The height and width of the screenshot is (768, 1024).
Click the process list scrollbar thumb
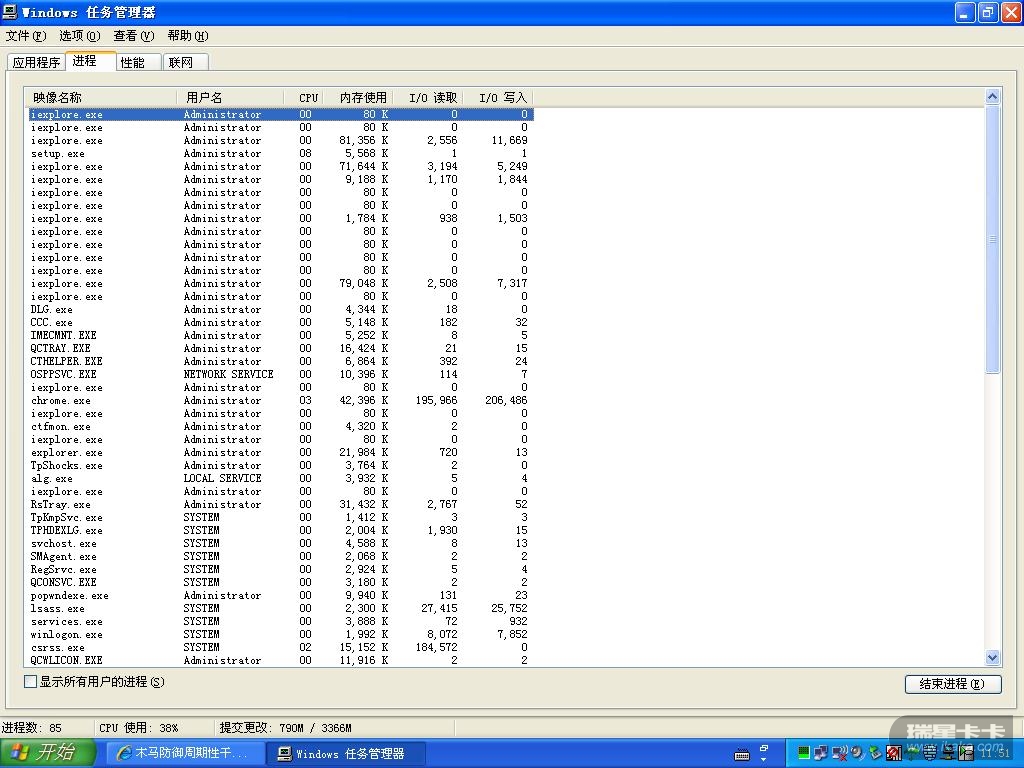[992, 239]
